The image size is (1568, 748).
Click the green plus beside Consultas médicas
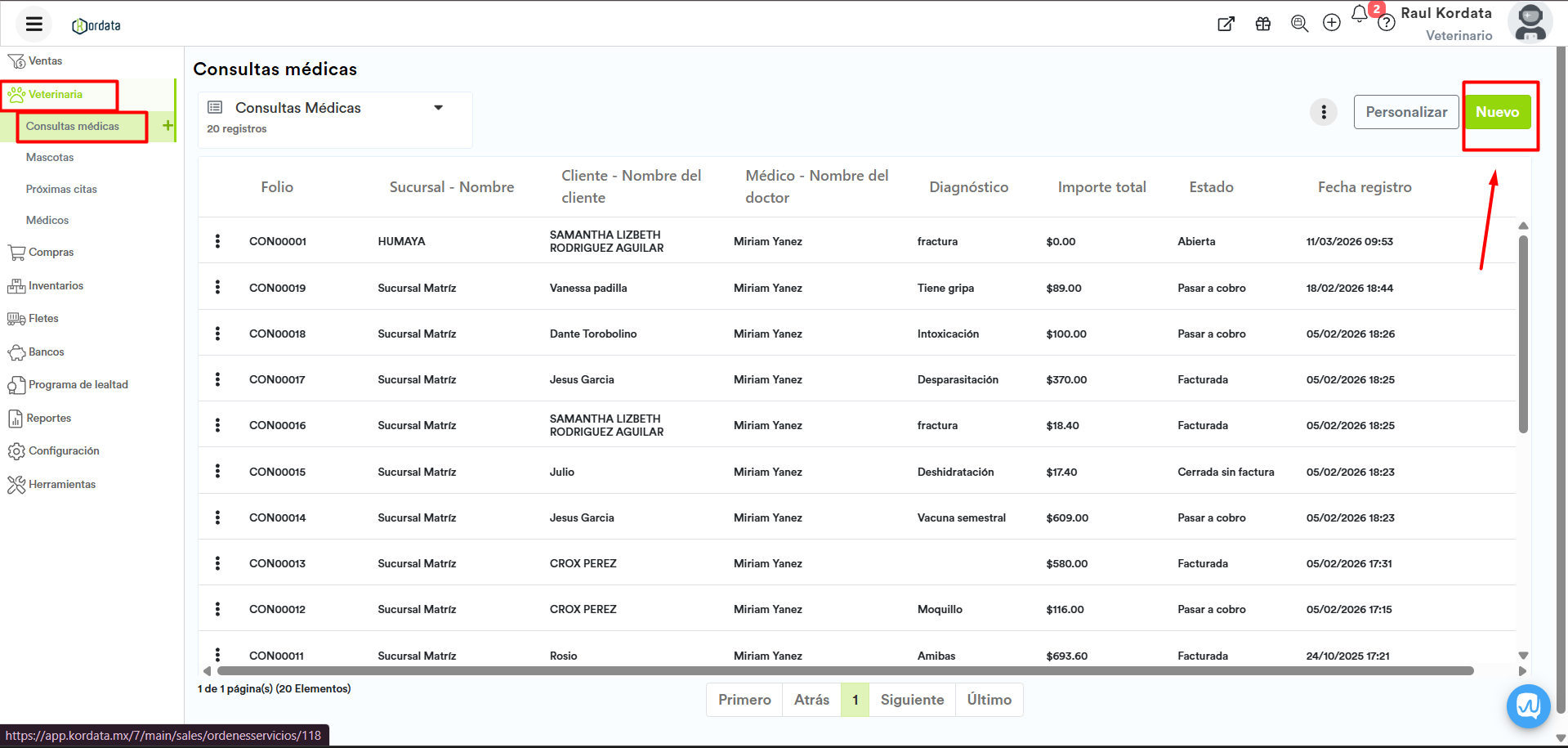pyautogui.click(x=168, y=126)
